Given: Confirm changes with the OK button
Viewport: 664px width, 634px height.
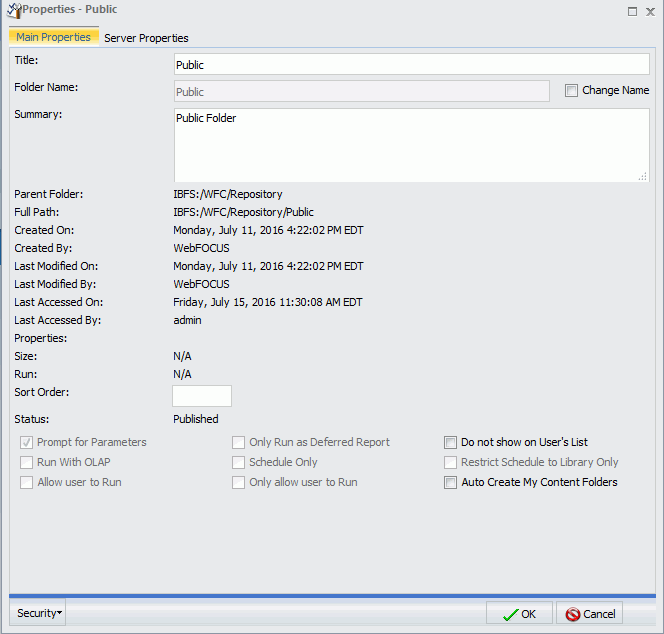Looking at the screenshot, I should pos(519,613).
